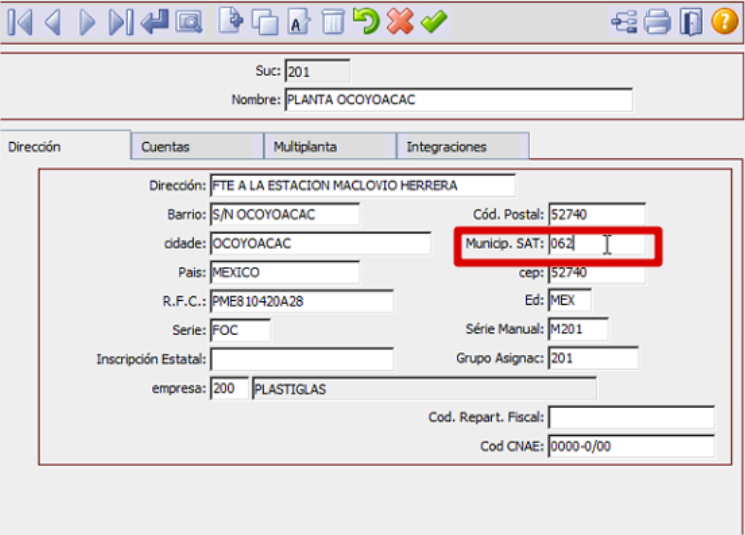Click the PLASTIGLAS company name field
The height and width of the screenshot is (535, 745).
pyautogui.click(x=424, y=389)
